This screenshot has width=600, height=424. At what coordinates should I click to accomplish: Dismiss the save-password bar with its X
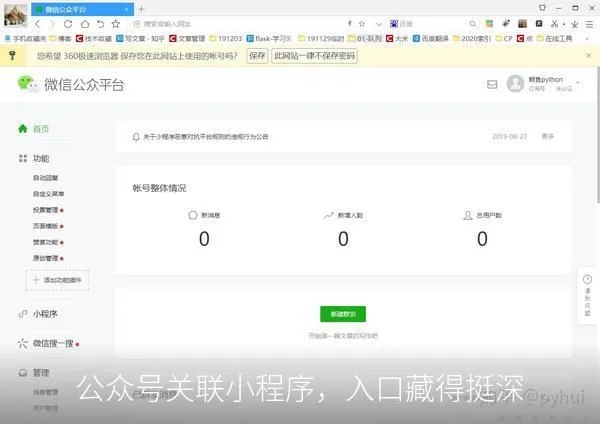tap(589, 55)
